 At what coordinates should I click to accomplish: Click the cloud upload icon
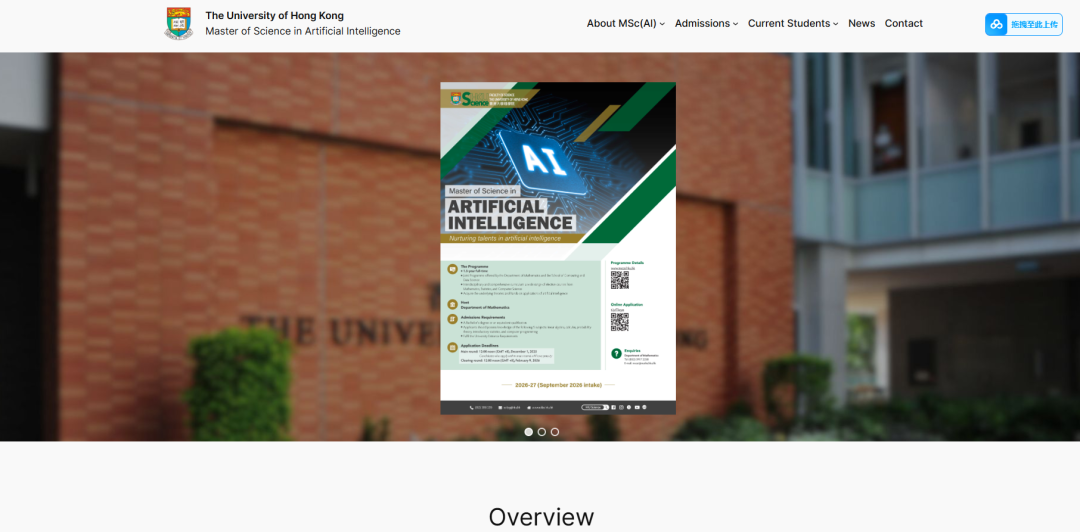coord(996,24)
